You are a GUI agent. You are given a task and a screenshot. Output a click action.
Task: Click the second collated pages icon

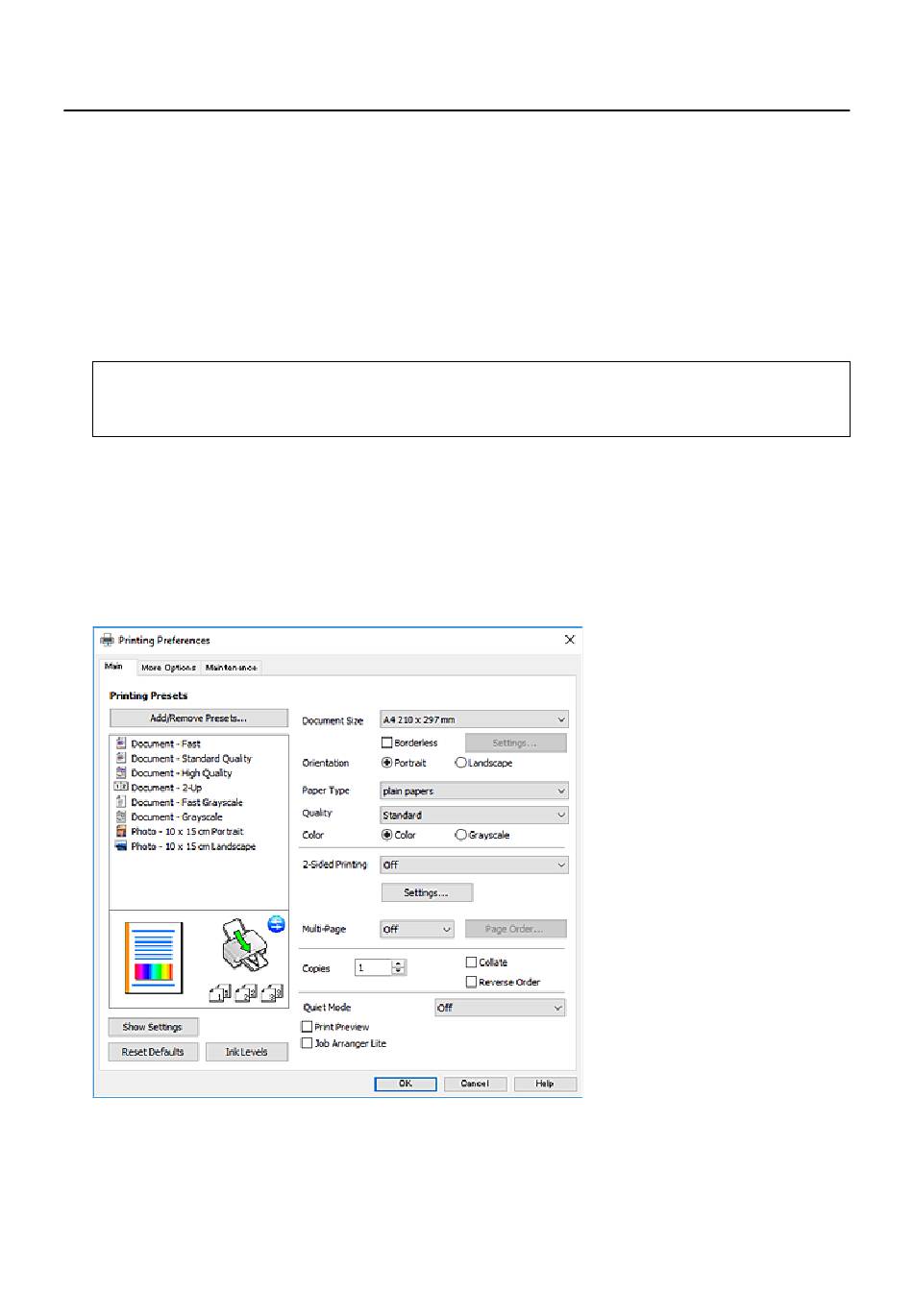(246, 993)
